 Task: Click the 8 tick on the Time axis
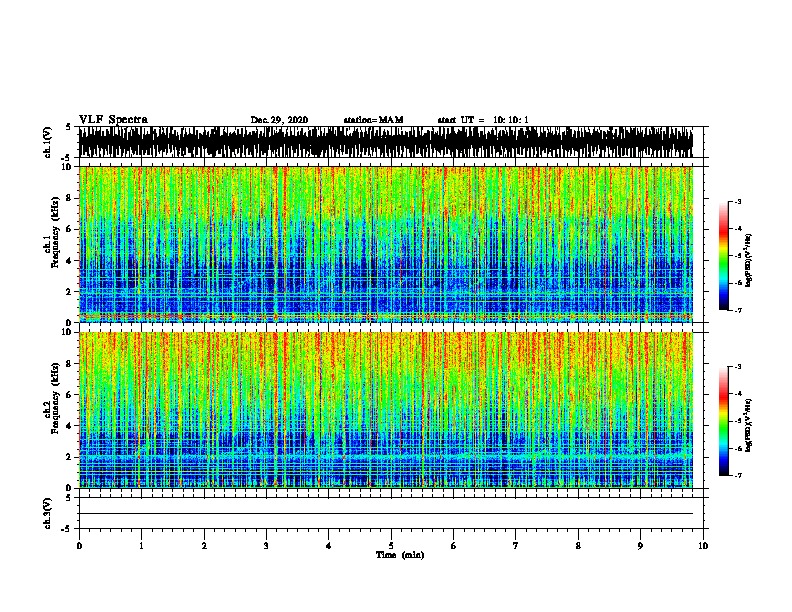pyautogui.click(x=578, y=546)
